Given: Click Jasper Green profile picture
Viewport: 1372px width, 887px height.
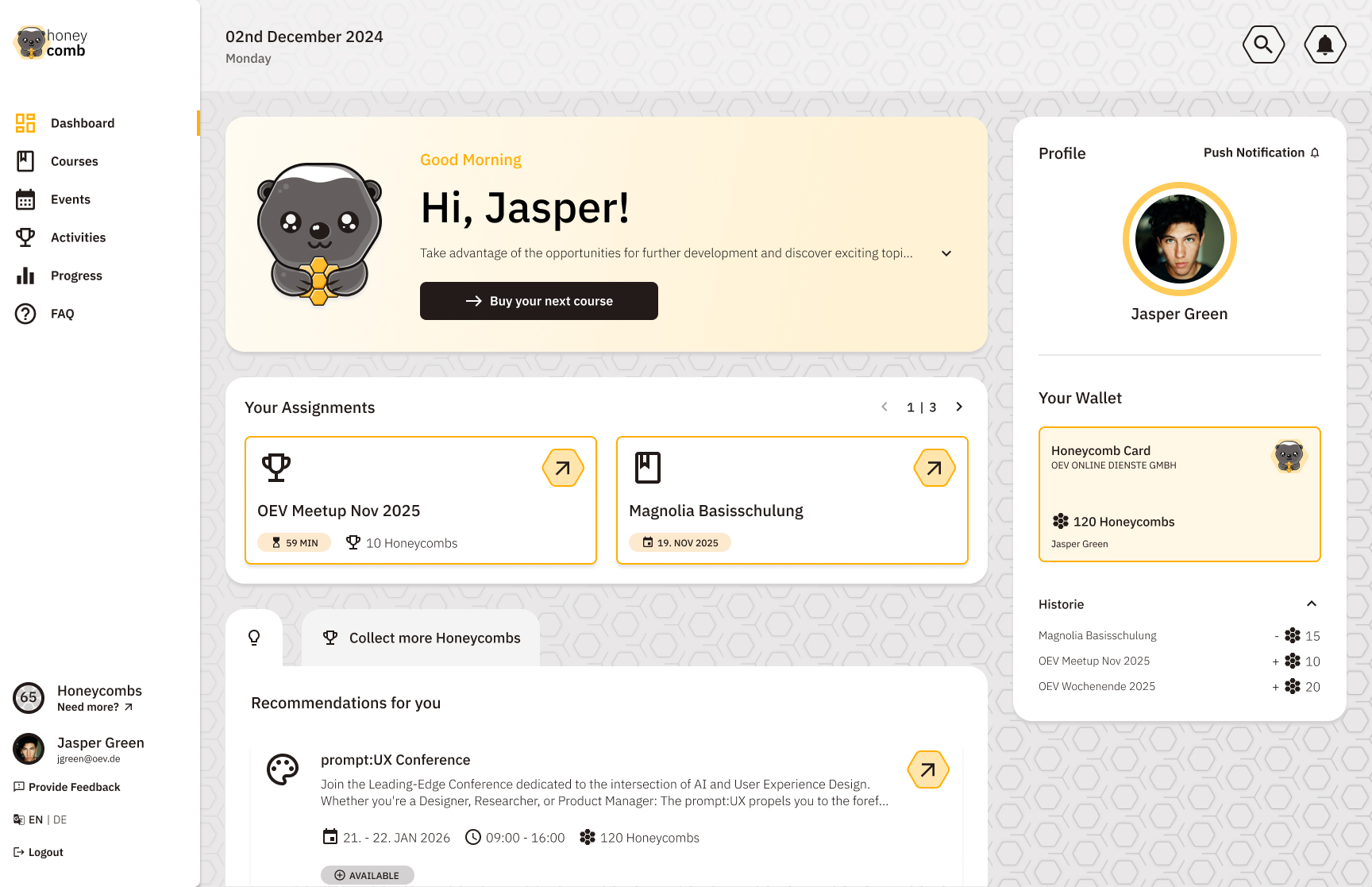Looking at the screenshot, I should coord(1179,239).
